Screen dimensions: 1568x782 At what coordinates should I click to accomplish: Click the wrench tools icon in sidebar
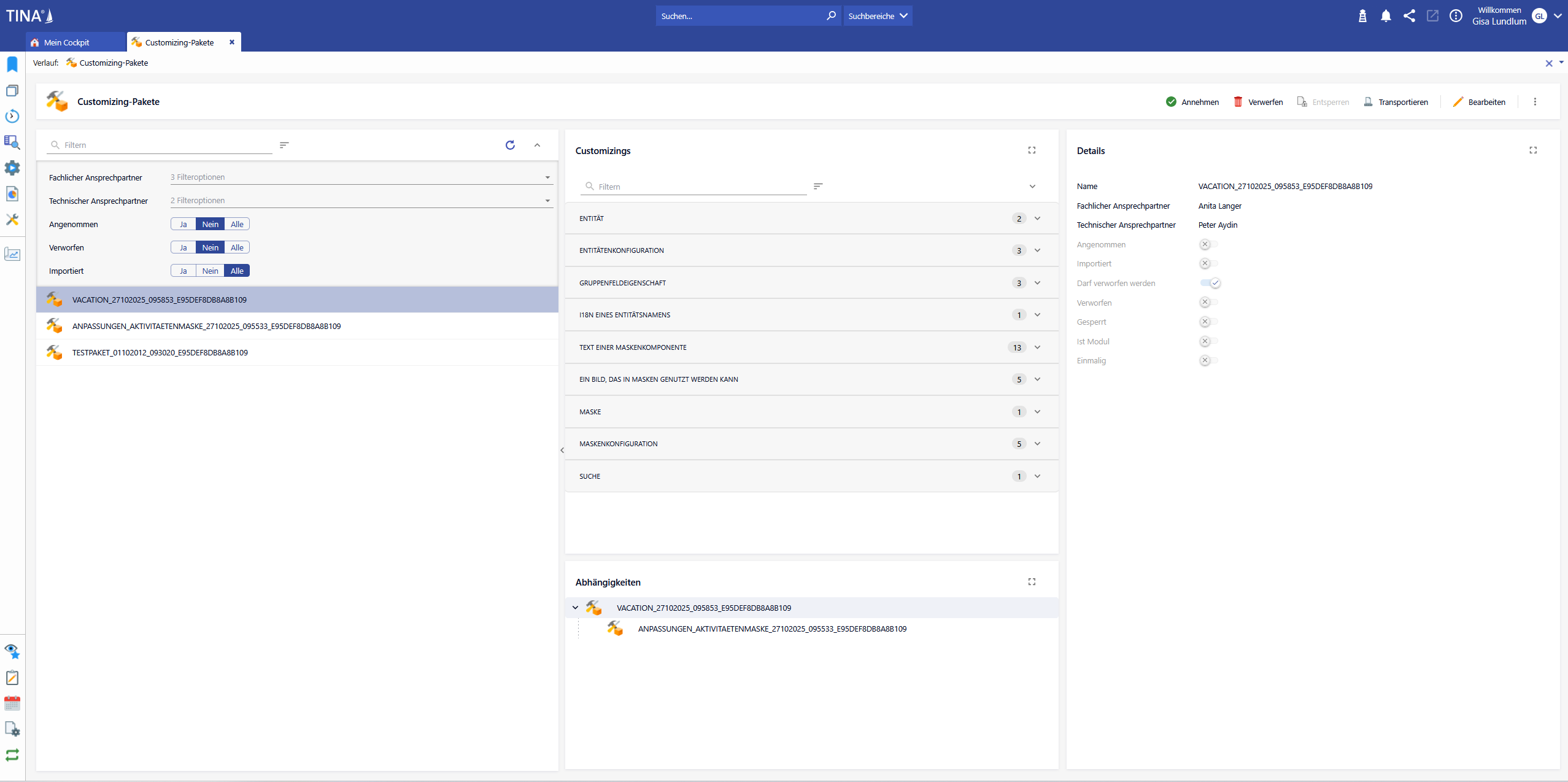(x=12, y=220)
